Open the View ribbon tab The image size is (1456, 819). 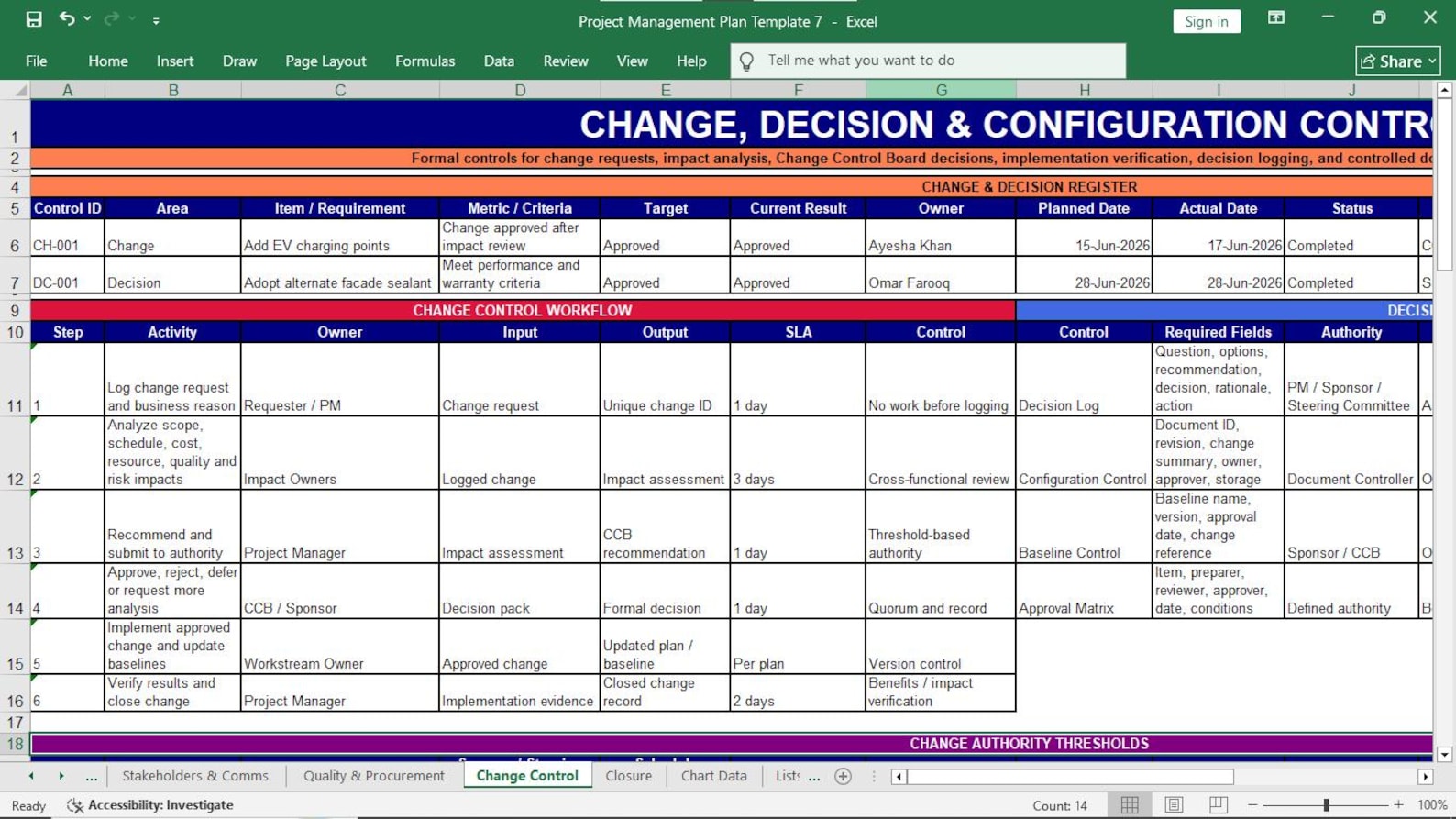tap(632, 61)
